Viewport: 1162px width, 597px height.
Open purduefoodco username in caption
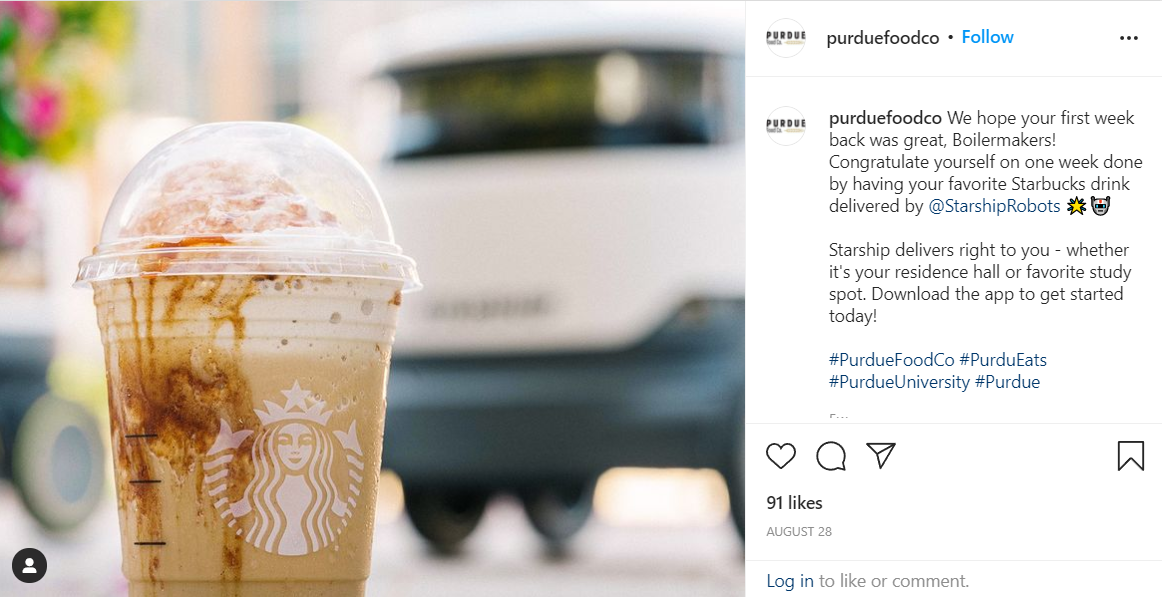click(x=885, y=119)
